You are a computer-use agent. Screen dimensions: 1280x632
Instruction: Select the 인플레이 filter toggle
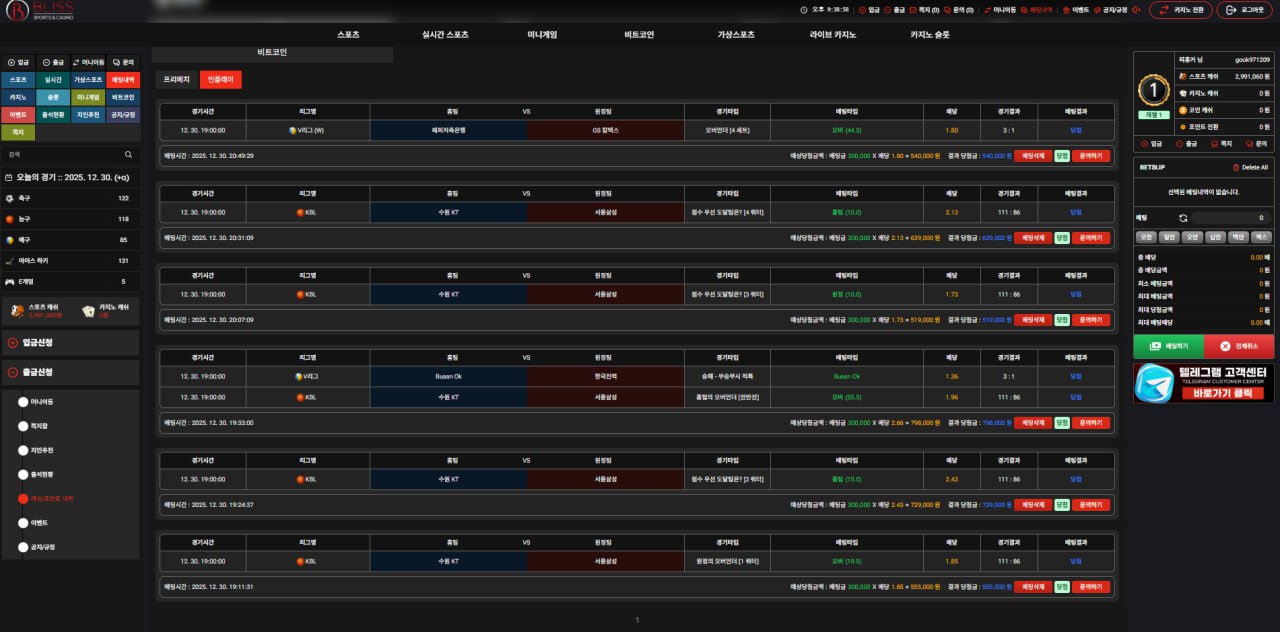point(220,80)
